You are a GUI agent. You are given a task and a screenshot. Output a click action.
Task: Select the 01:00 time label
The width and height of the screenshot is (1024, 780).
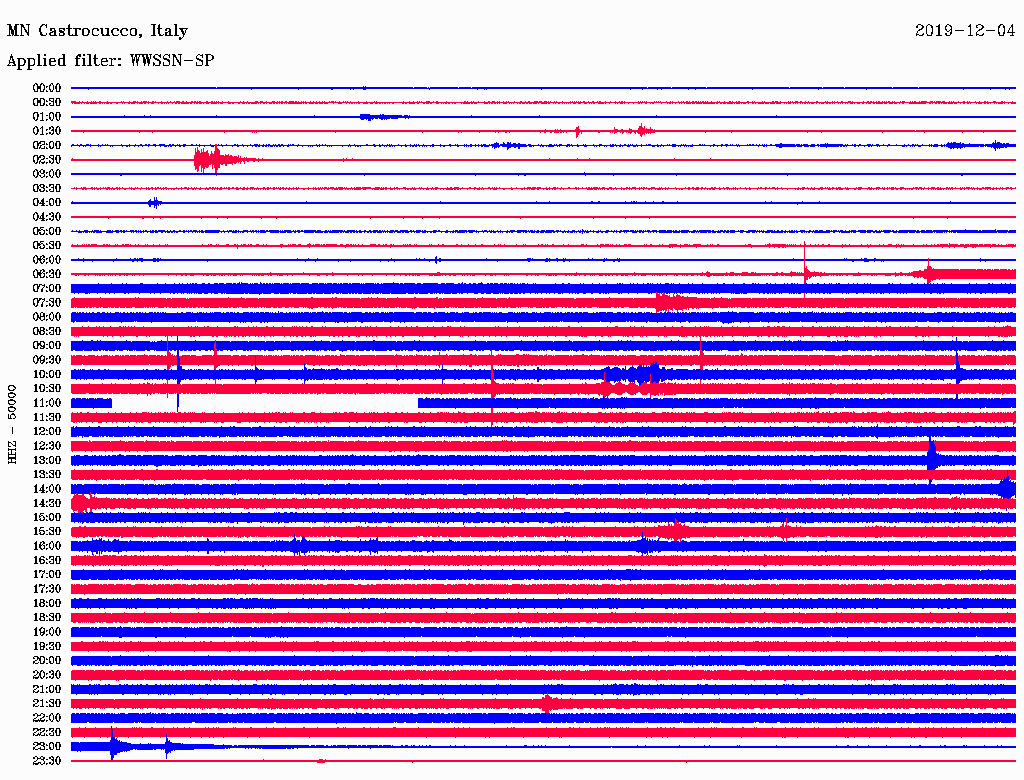pos(47,116)
